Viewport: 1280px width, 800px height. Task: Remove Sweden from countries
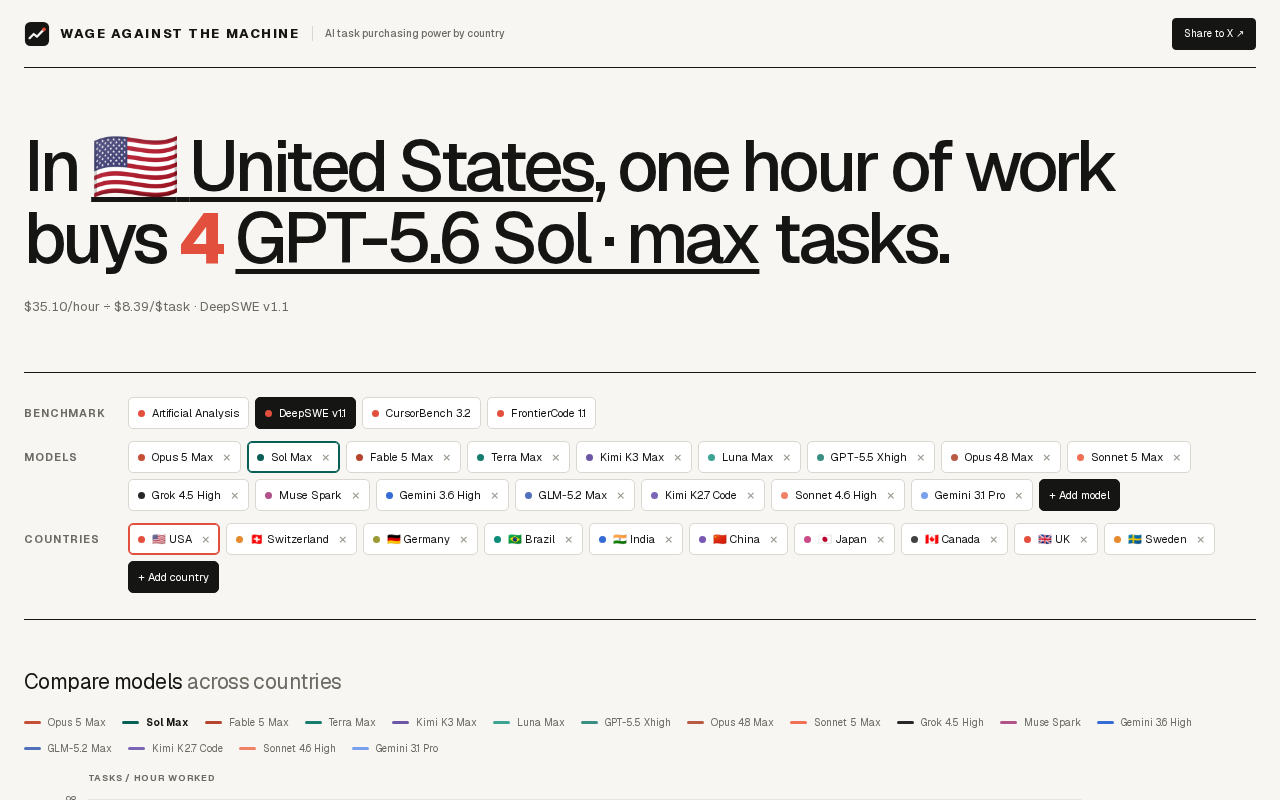coord(1201,539)
